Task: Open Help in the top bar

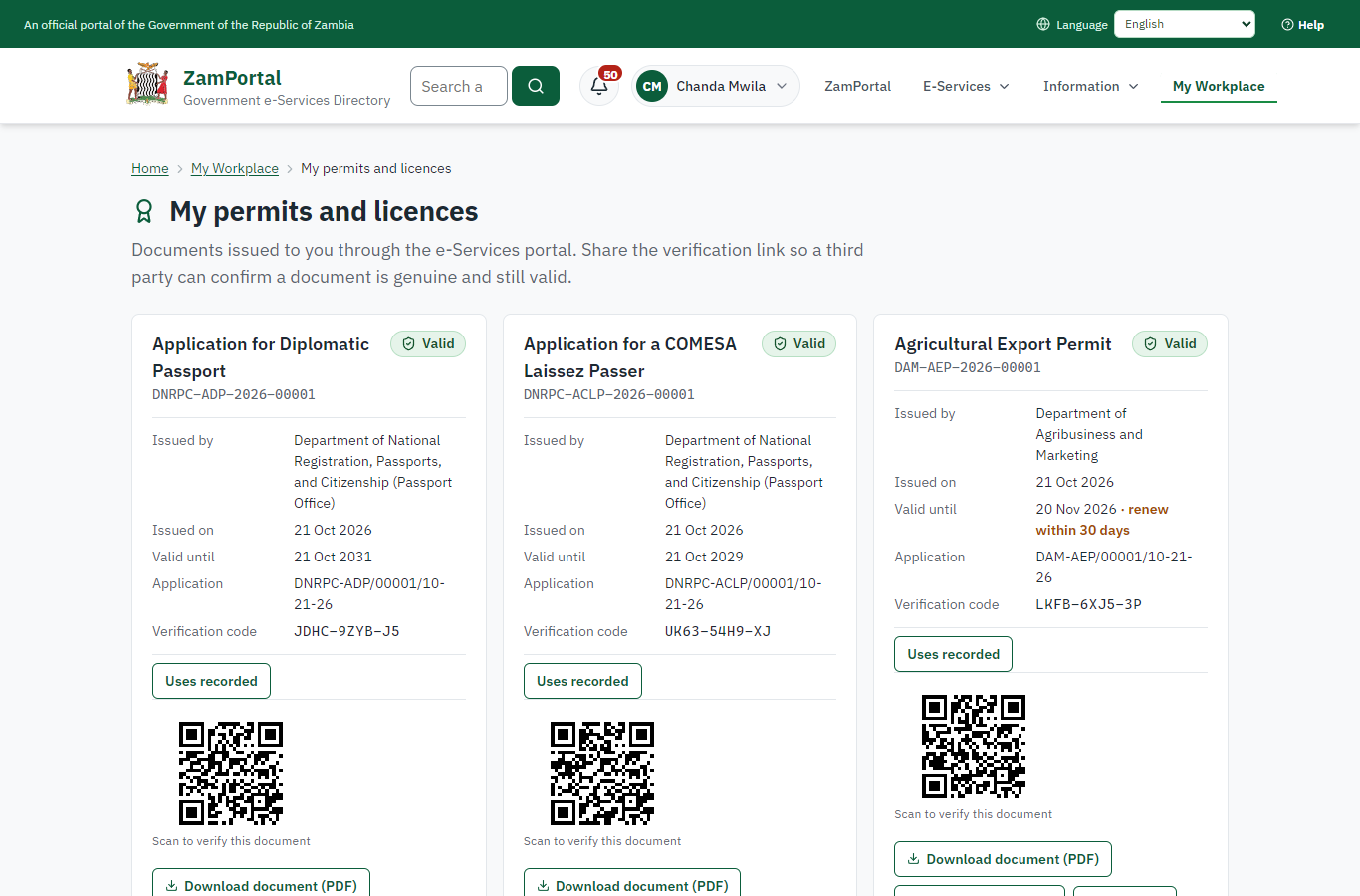Action: (x=1302, y=24)
